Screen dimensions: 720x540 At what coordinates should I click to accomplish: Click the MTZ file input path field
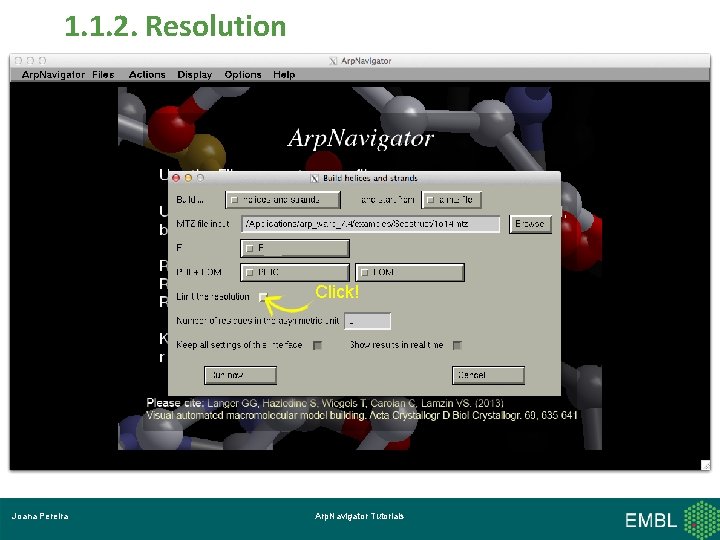371,224
